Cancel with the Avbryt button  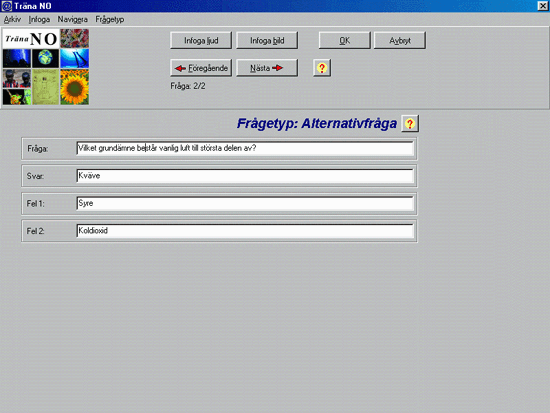click(400, 40)
